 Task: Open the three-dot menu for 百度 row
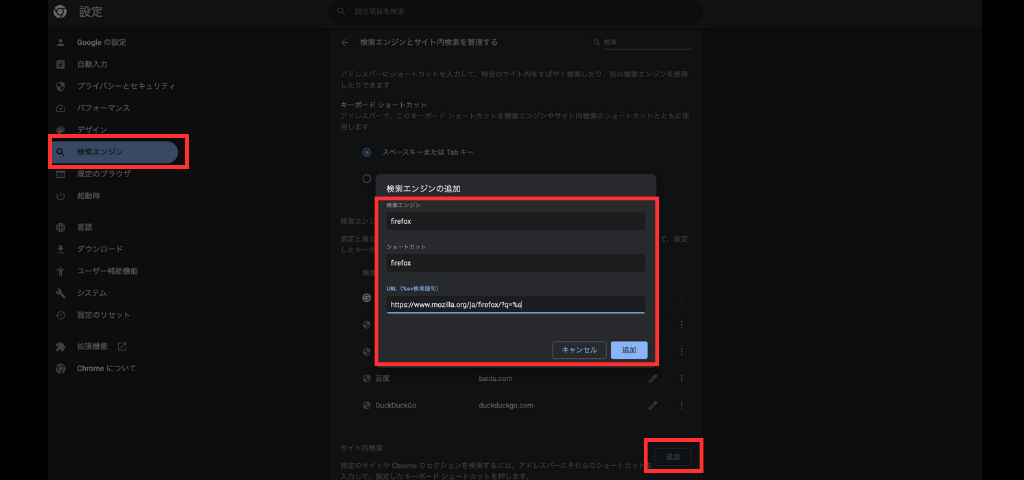point(682,379)
